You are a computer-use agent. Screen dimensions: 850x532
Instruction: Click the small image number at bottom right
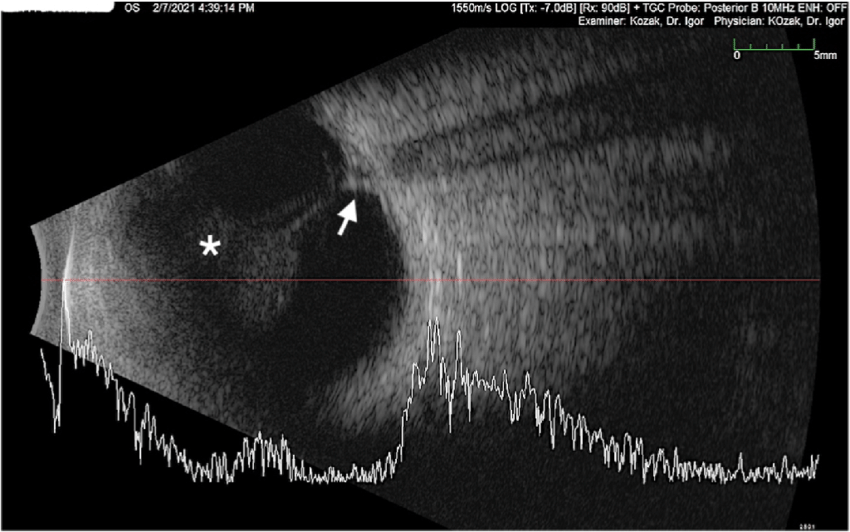(807, 526)
